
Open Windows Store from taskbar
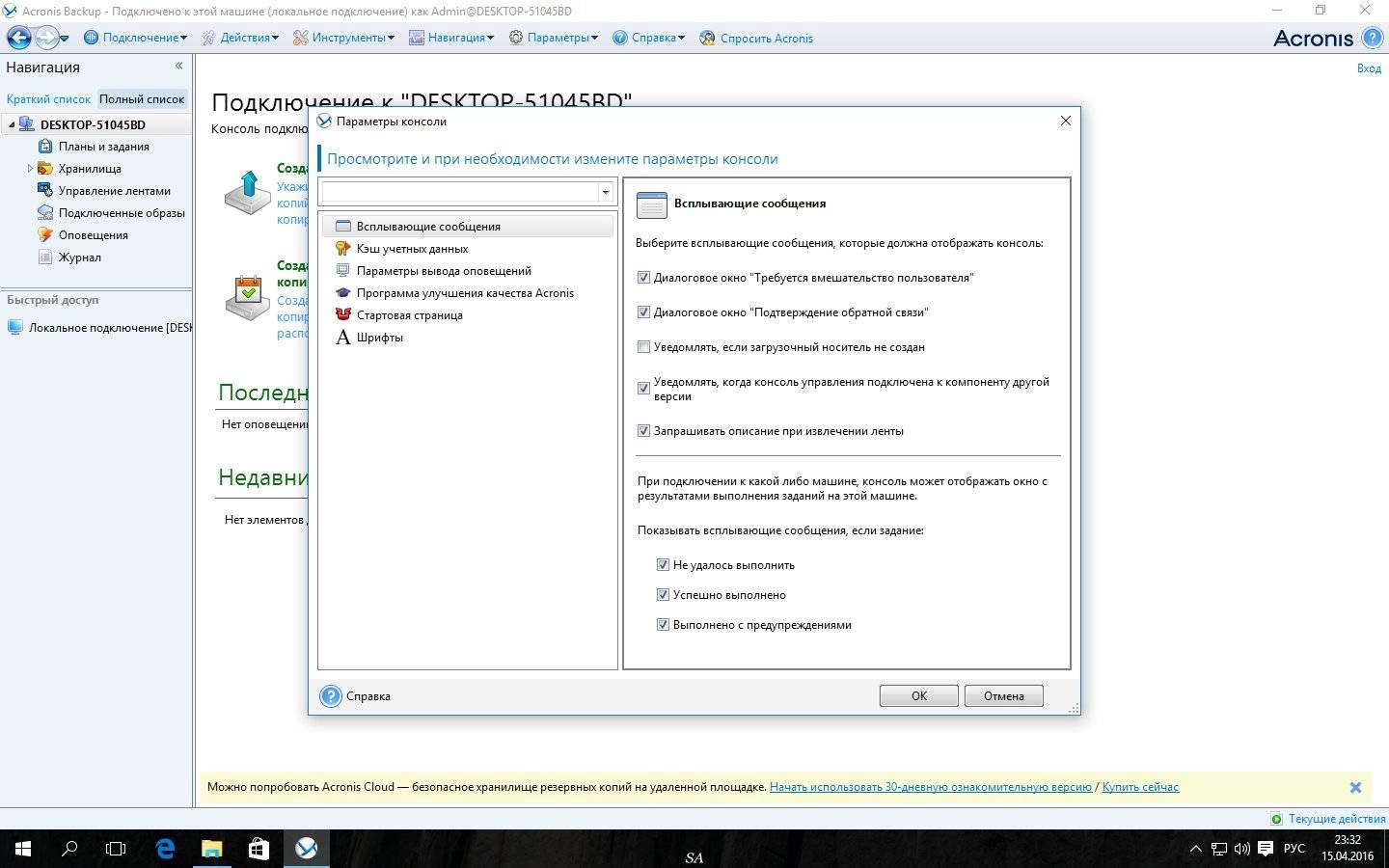tap(259, 849)
